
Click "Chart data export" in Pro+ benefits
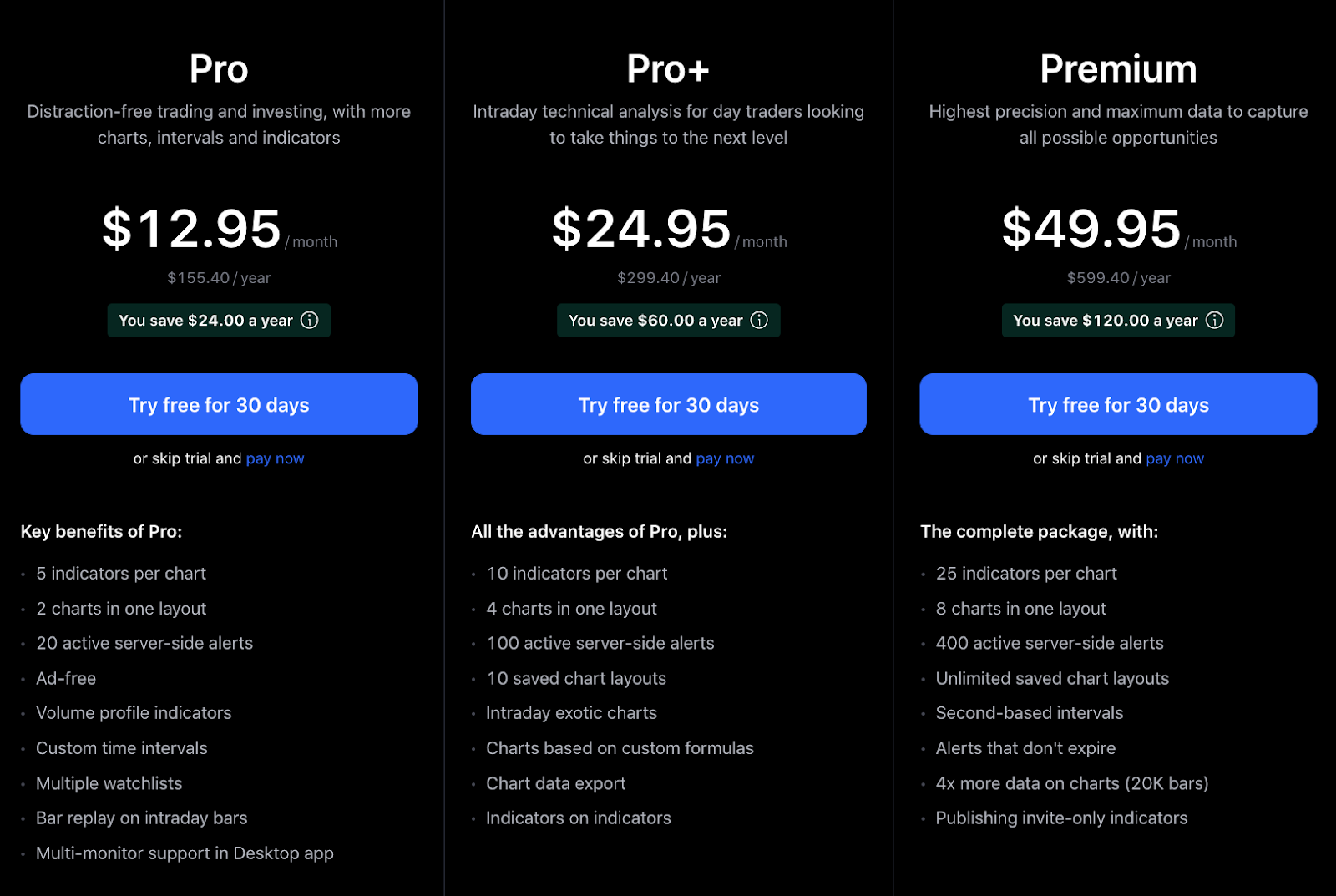pyautogui.click(x=556, y=783)
